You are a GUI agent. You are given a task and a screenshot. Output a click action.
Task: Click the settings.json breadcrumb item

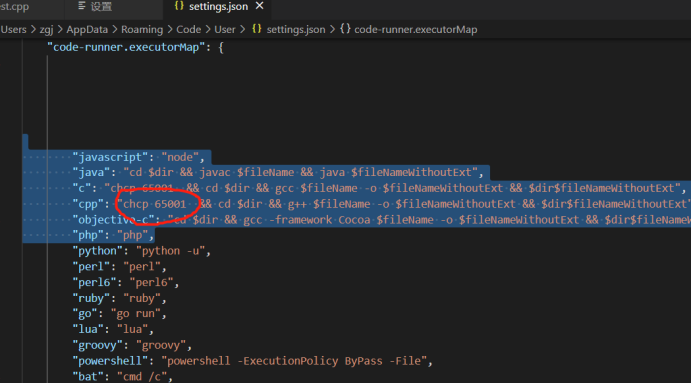(296, 30)
